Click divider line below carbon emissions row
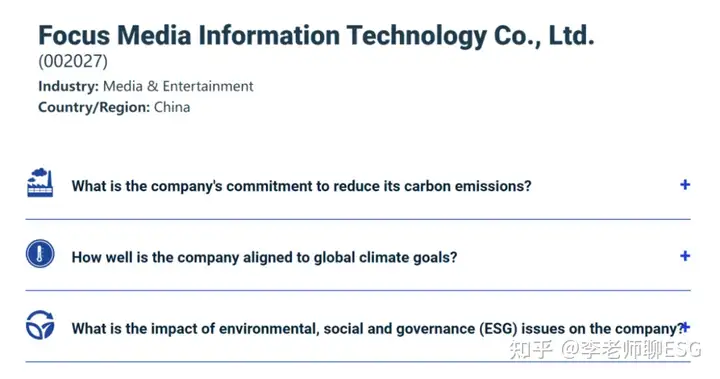 (x=358, y=219)
